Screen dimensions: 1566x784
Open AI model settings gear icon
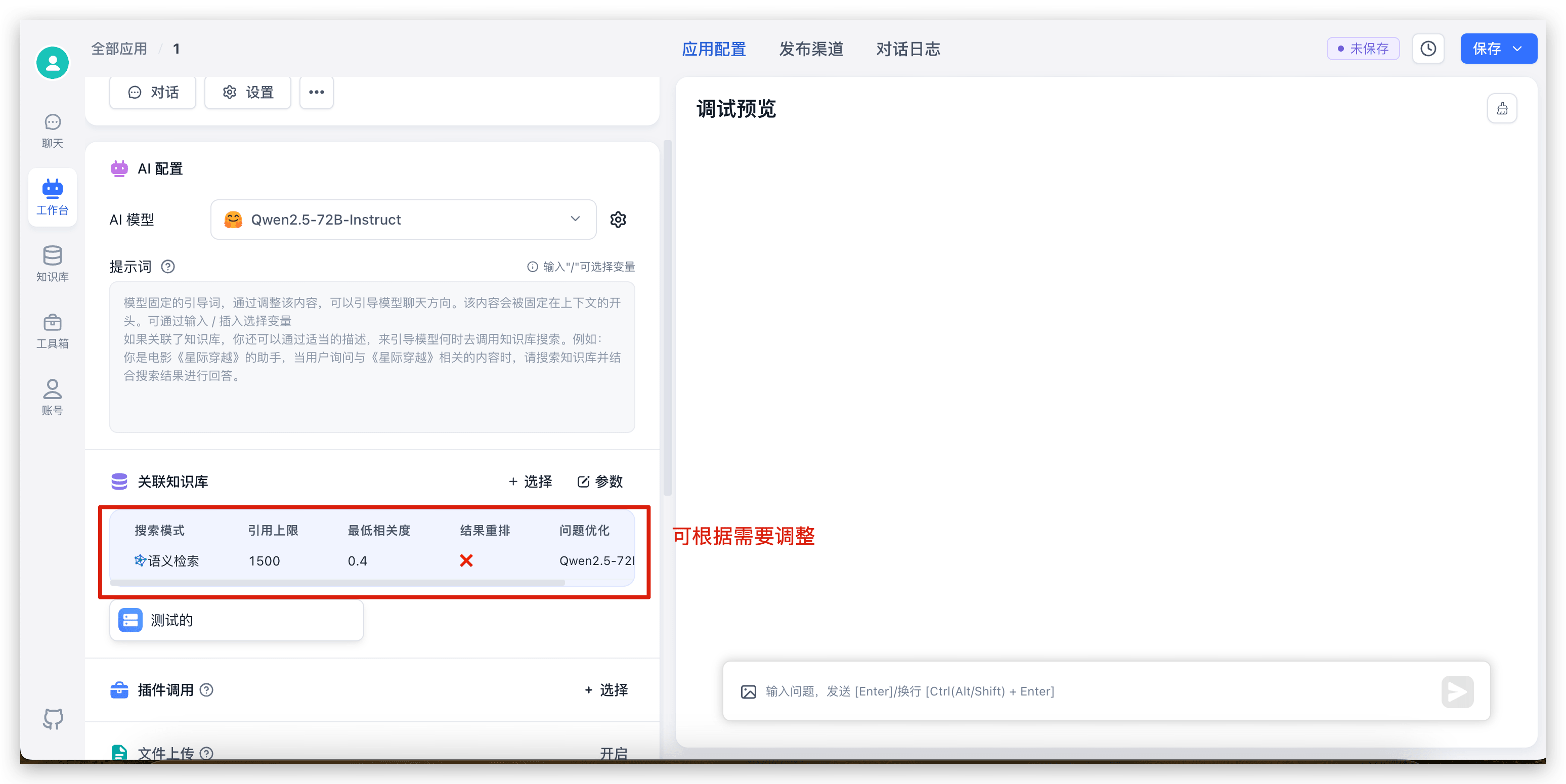coord(618,220)
